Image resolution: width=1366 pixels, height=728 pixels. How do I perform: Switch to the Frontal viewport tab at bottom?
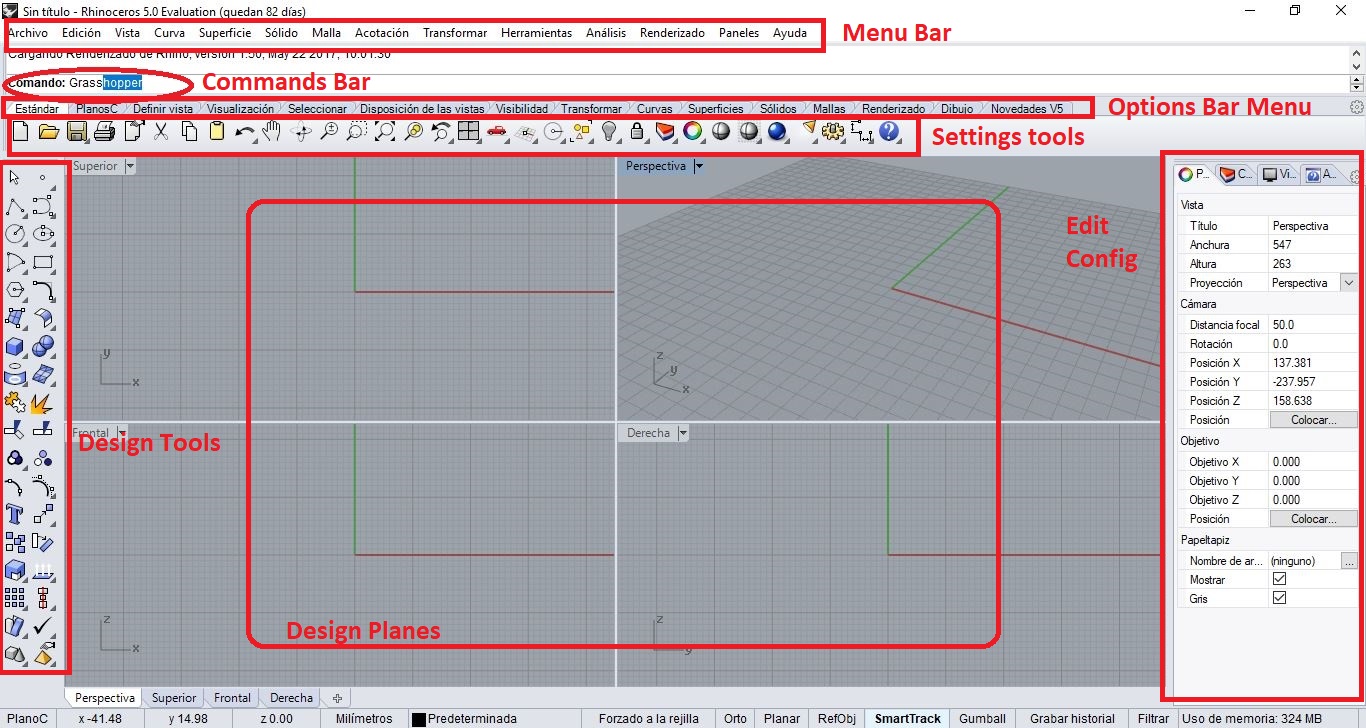click(232, 698)
